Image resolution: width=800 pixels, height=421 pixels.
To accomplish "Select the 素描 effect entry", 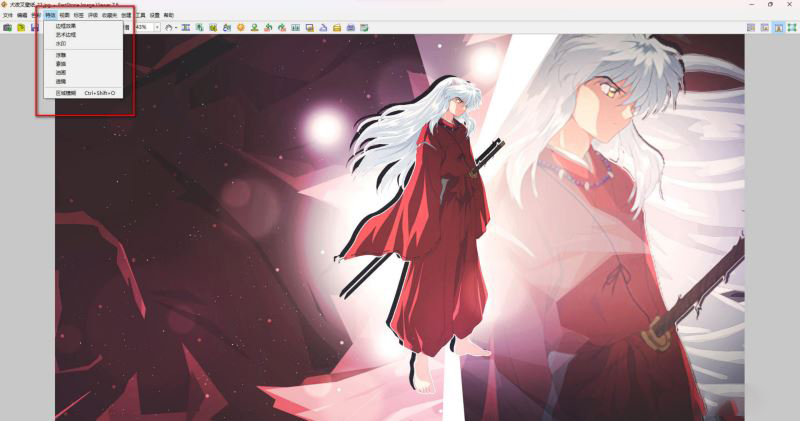I will point(83,64).
